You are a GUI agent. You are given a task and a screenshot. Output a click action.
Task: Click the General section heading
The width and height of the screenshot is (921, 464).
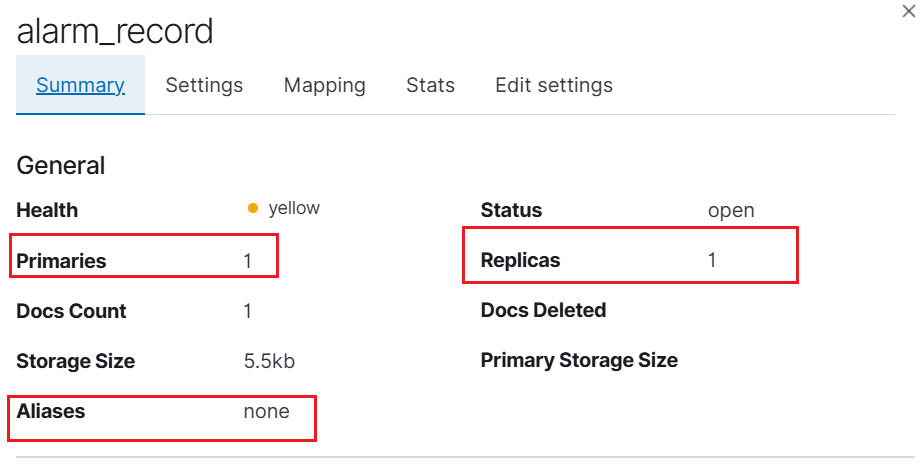point(60,166)
